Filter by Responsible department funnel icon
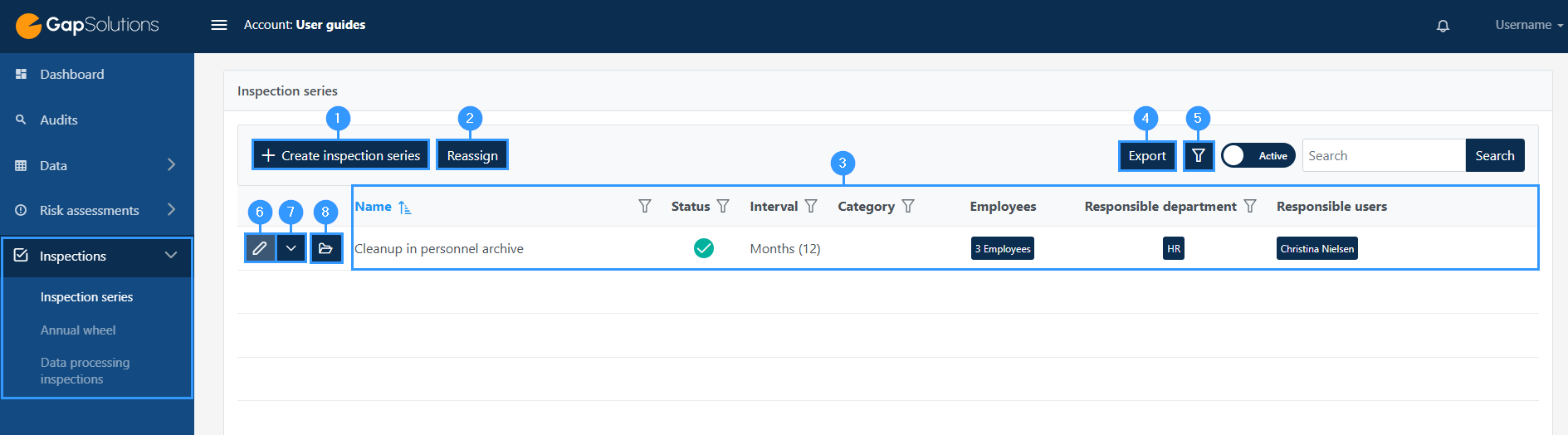Image resolution: width=1568 pixels, height=435 pixels. [x=1250, y=206]
